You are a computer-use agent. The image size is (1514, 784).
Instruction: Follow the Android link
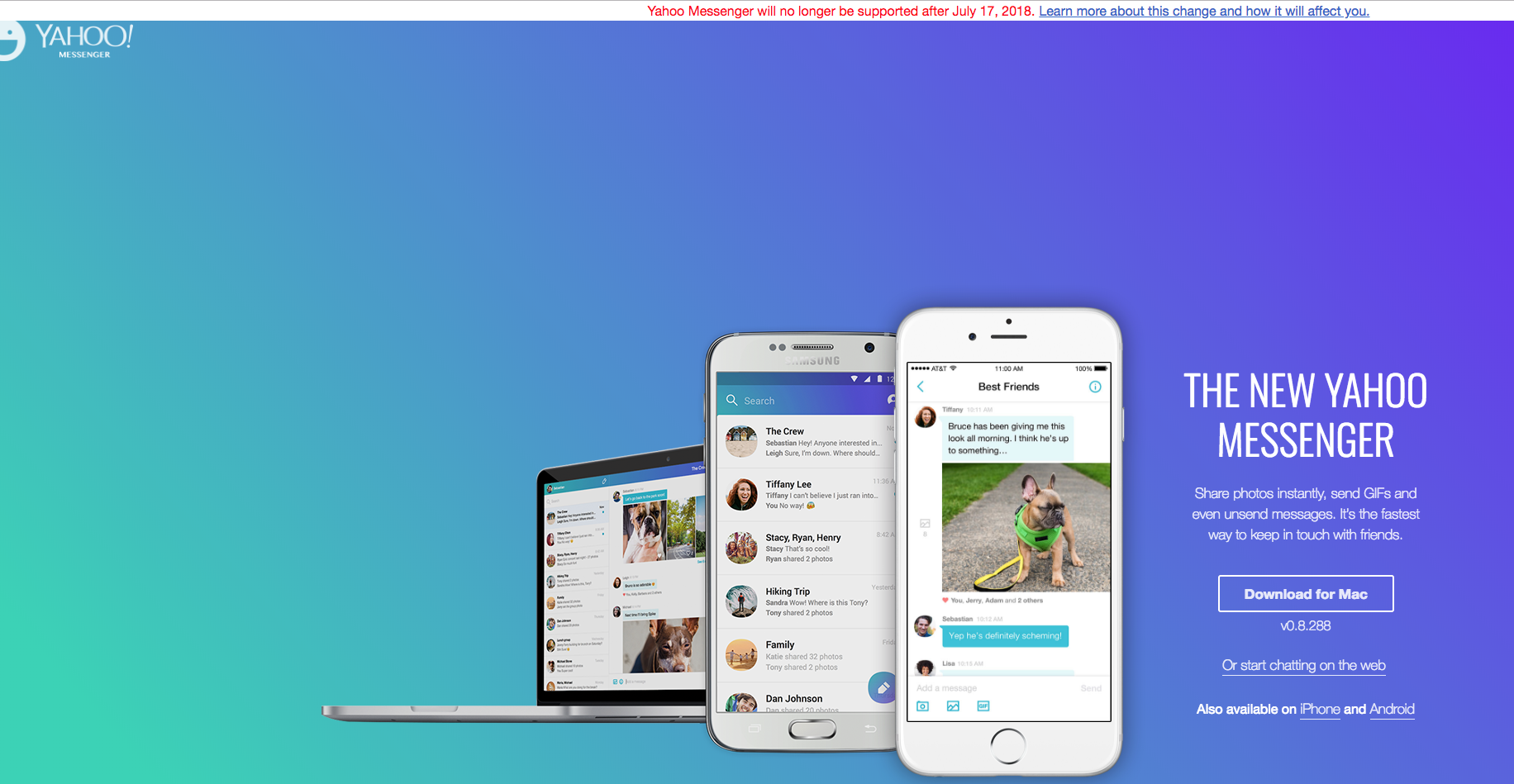click(x=1392, y=709)
